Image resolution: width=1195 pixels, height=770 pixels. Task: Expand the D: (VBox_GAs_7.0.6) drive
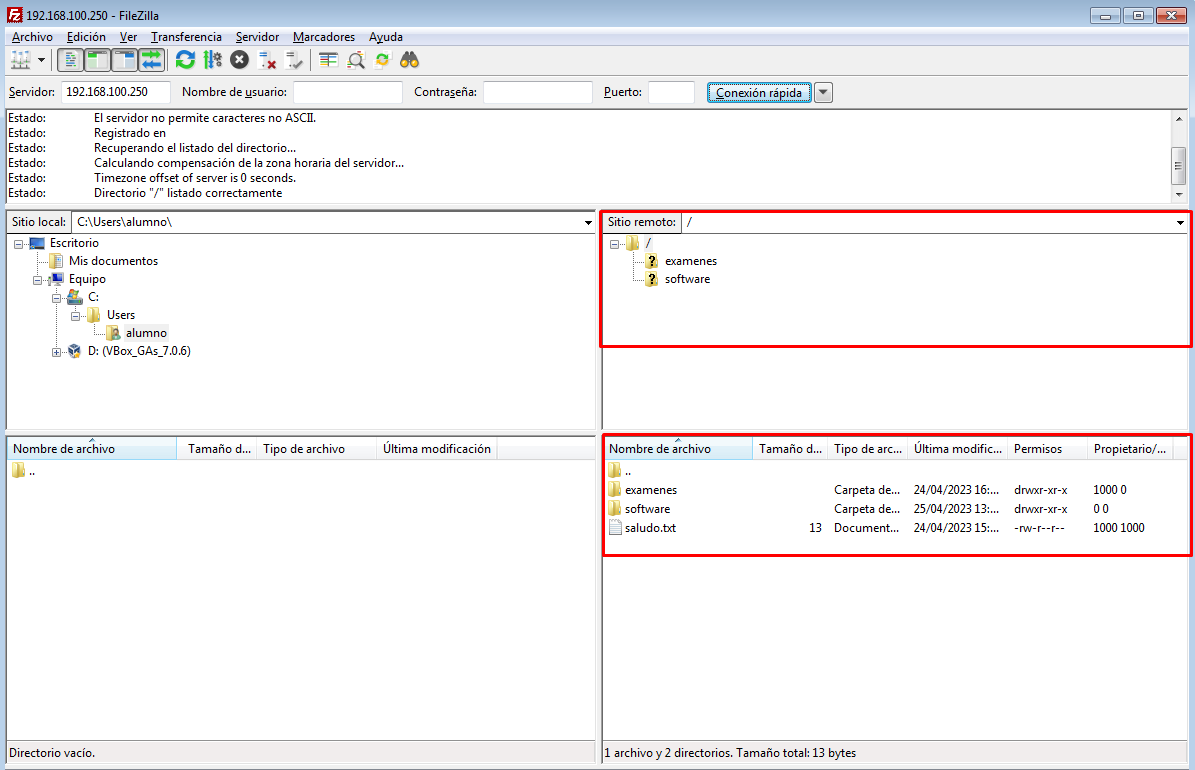point(56,352)
